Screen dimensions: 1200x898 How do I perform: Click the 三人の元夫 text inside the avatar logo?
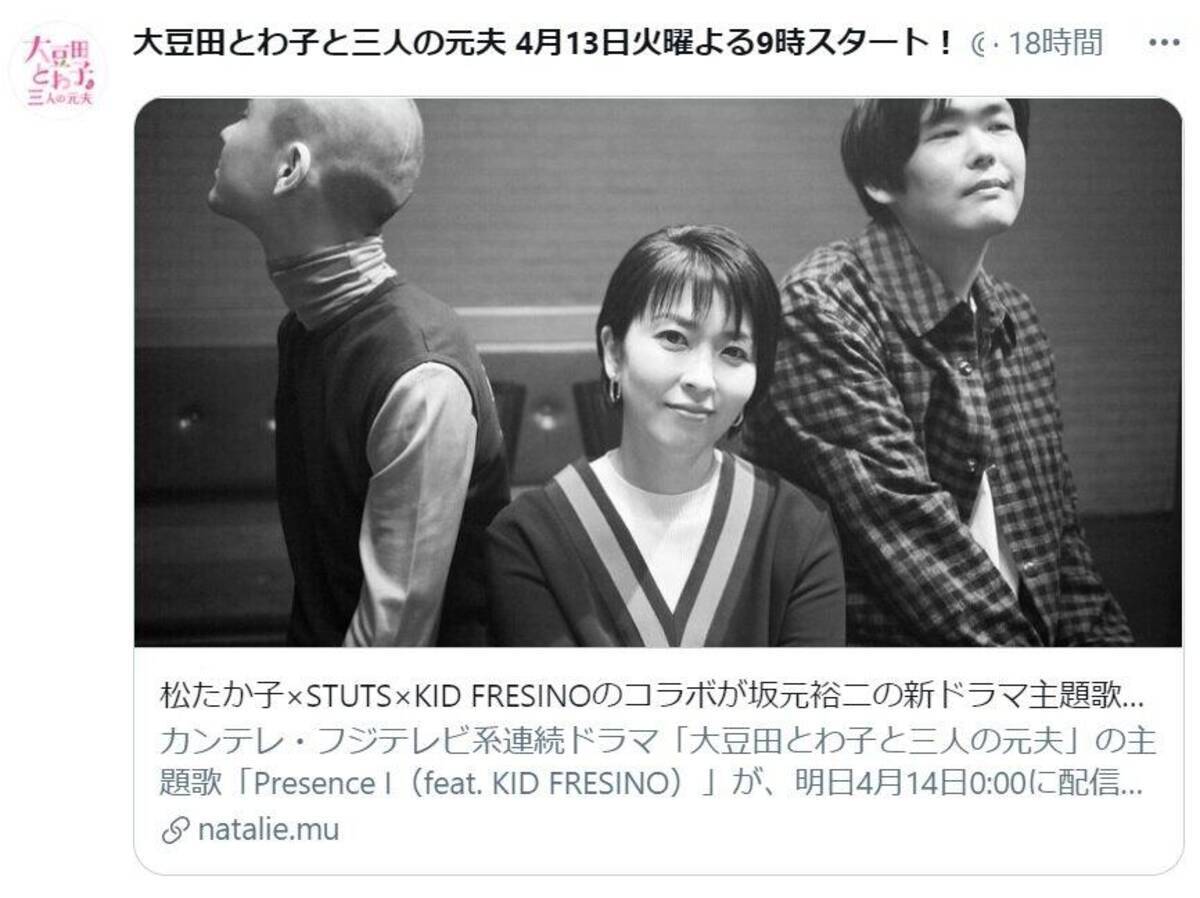pos(63,98)
